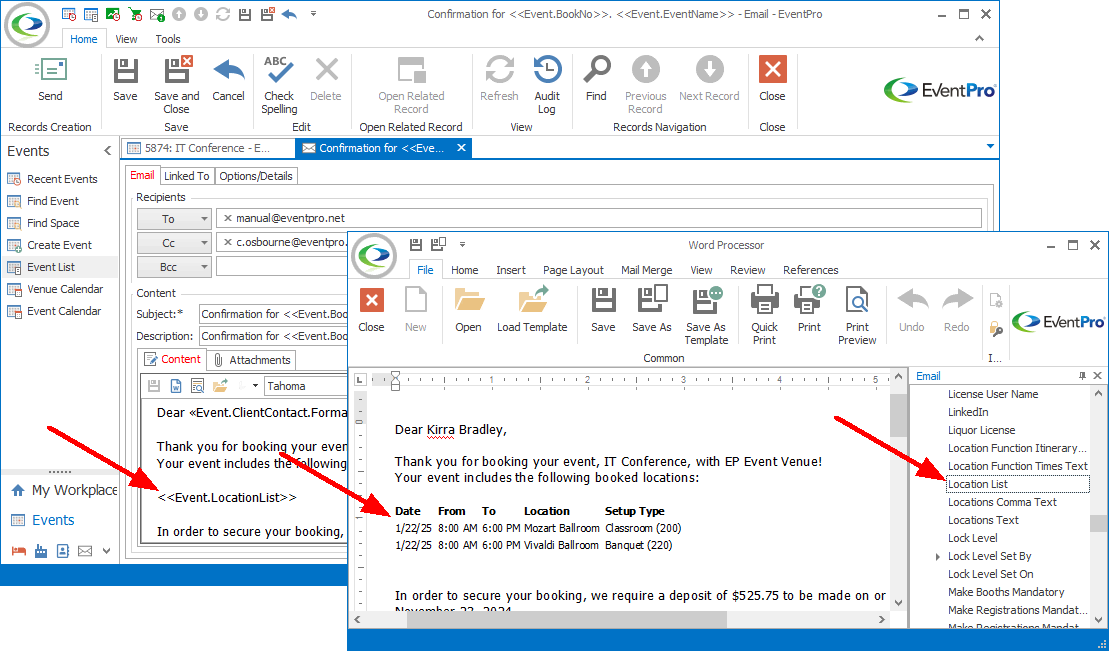Open Find Space in the sidebar
The height and width of the screenshot is (651, 1109).
point(53,223)
